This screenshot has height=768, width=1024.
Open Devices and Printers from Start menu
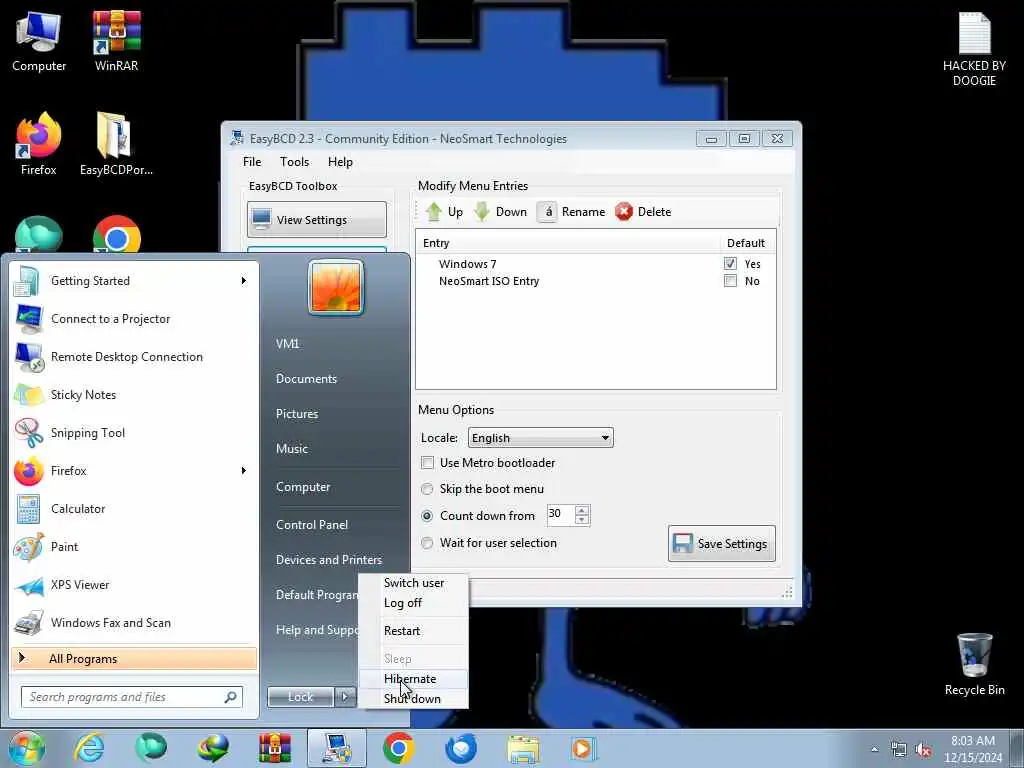click(x=328, y=560)
